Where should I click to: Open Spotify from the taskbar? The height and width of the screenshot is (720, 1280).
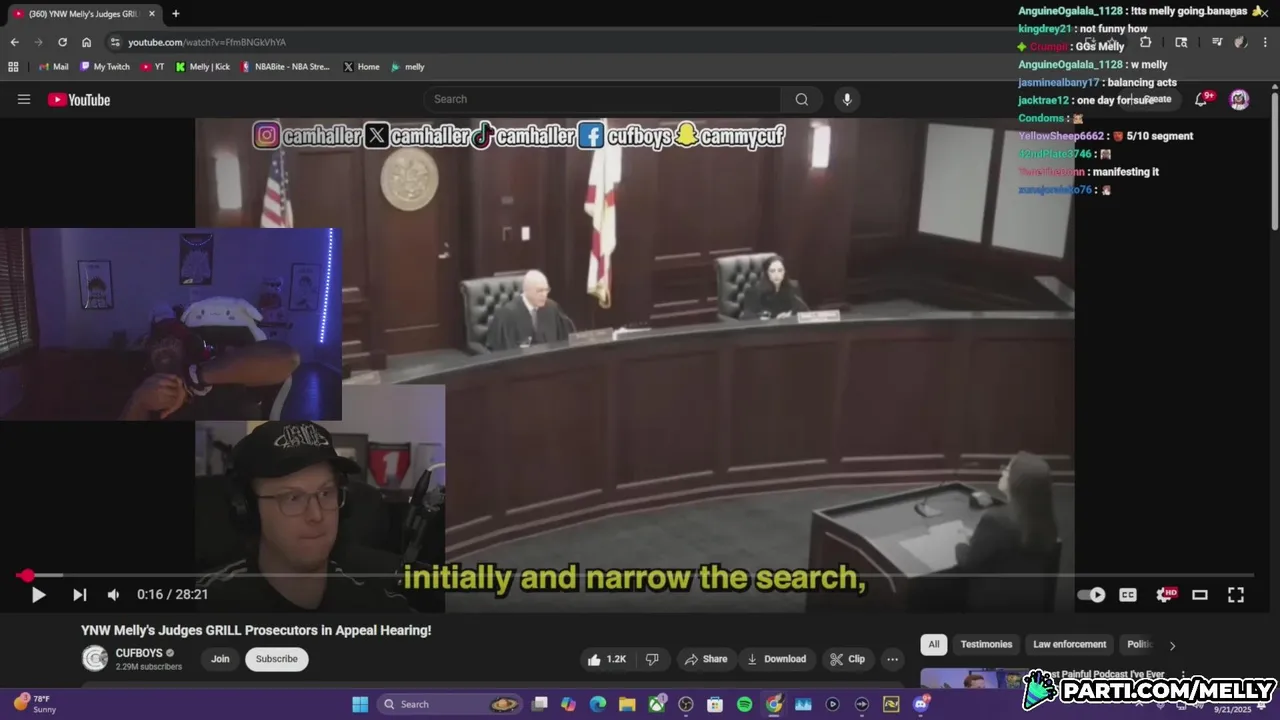coord(744,704)
